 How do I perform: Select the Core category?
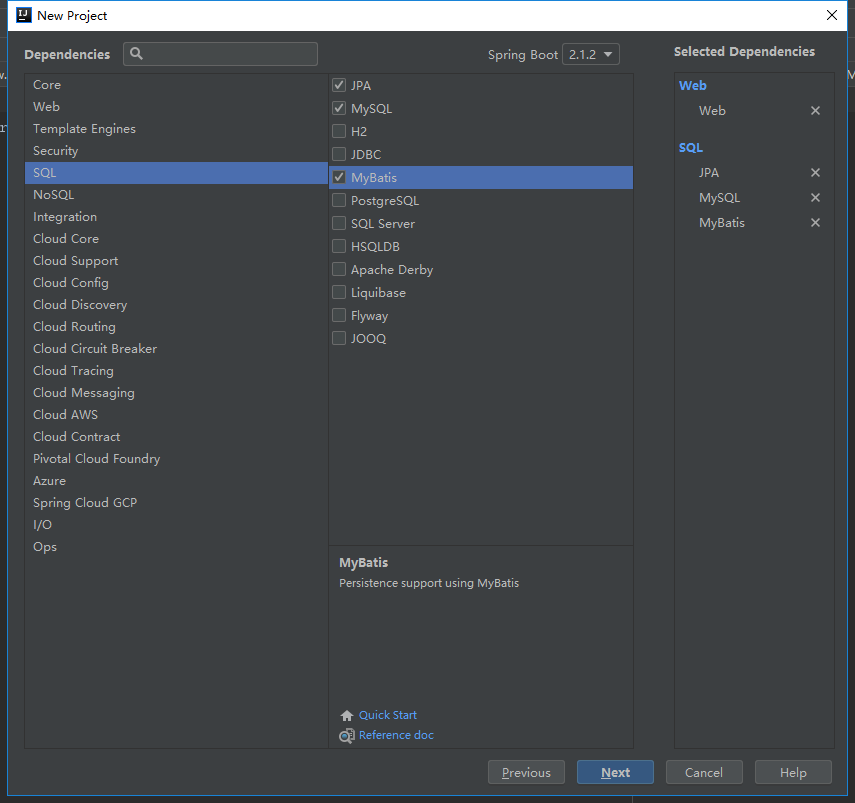coord(176,85)
